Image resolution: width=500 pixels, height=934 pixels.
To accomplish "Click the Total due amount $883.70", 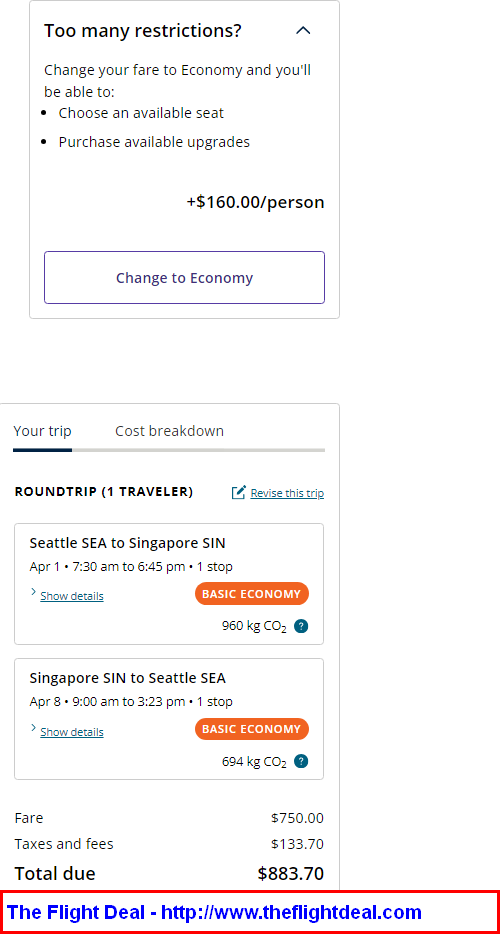I will (x=291, y=873).
